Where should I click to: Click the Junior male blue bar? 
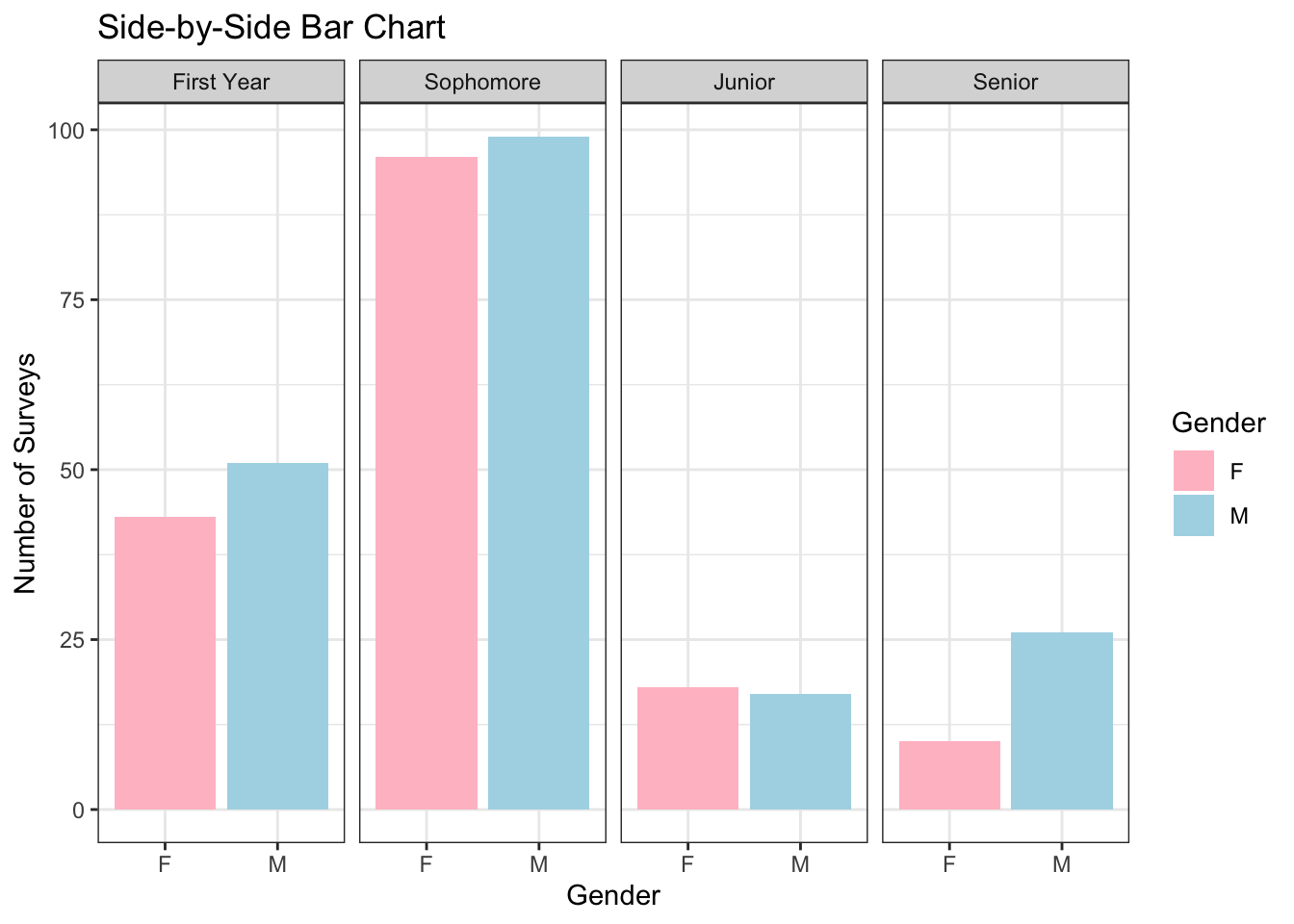coord(800,752)
